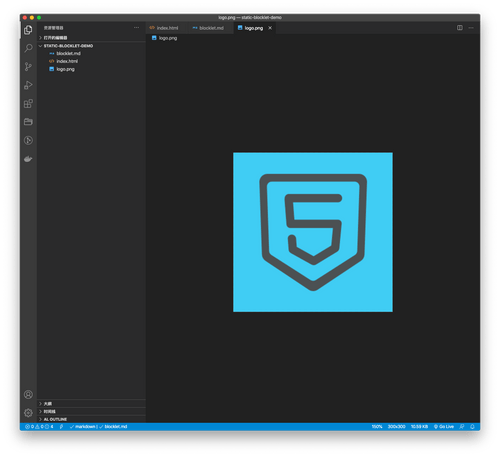Screen dimensions: 500x457
Task: Click the red close window button
Action: point(25,17)
